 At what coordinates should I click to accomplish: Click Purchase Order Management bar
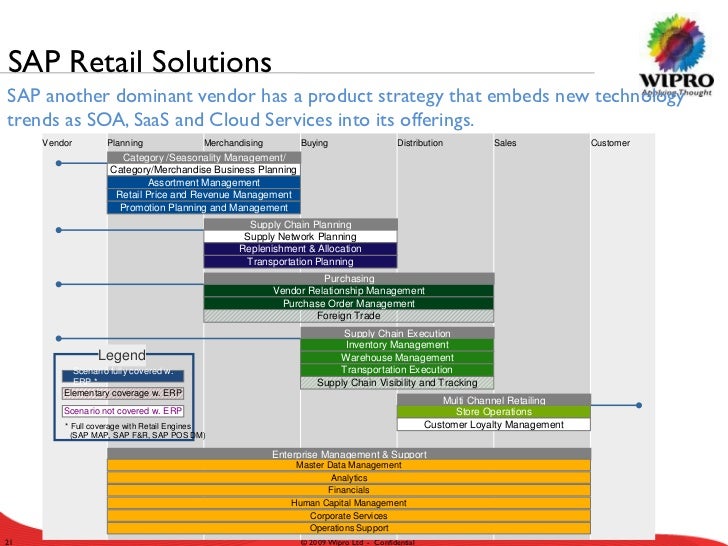(349, 303)
